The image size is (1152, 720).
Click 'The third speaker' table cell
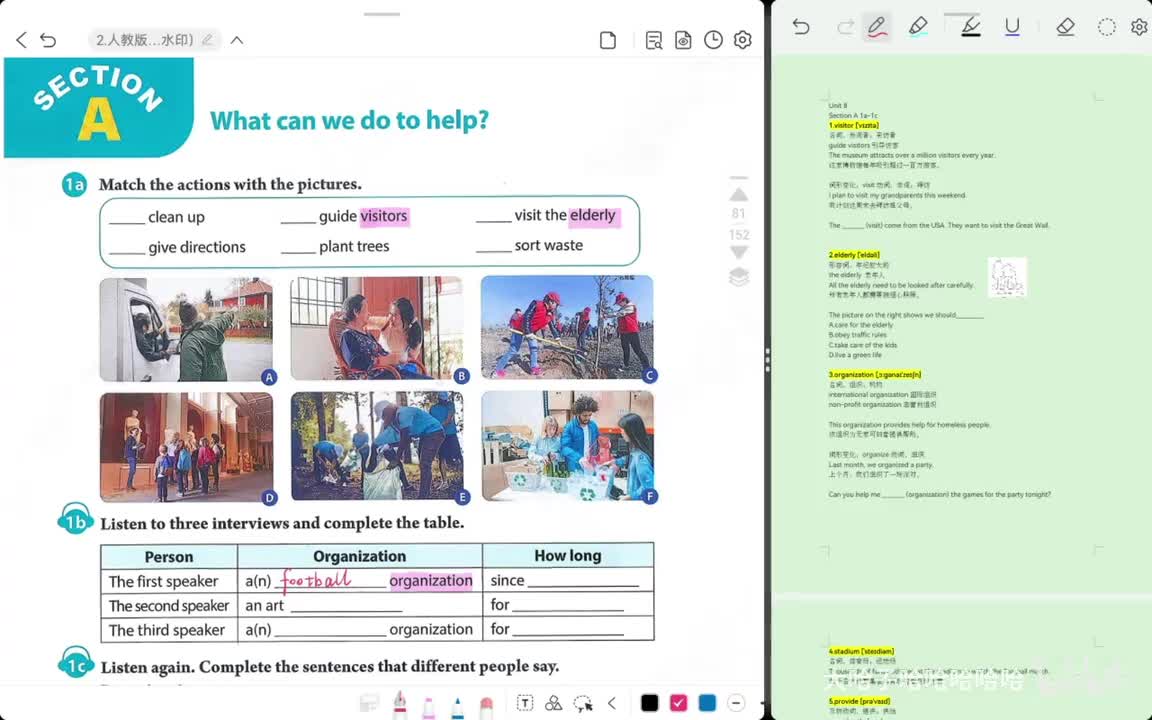coord(169,630)
